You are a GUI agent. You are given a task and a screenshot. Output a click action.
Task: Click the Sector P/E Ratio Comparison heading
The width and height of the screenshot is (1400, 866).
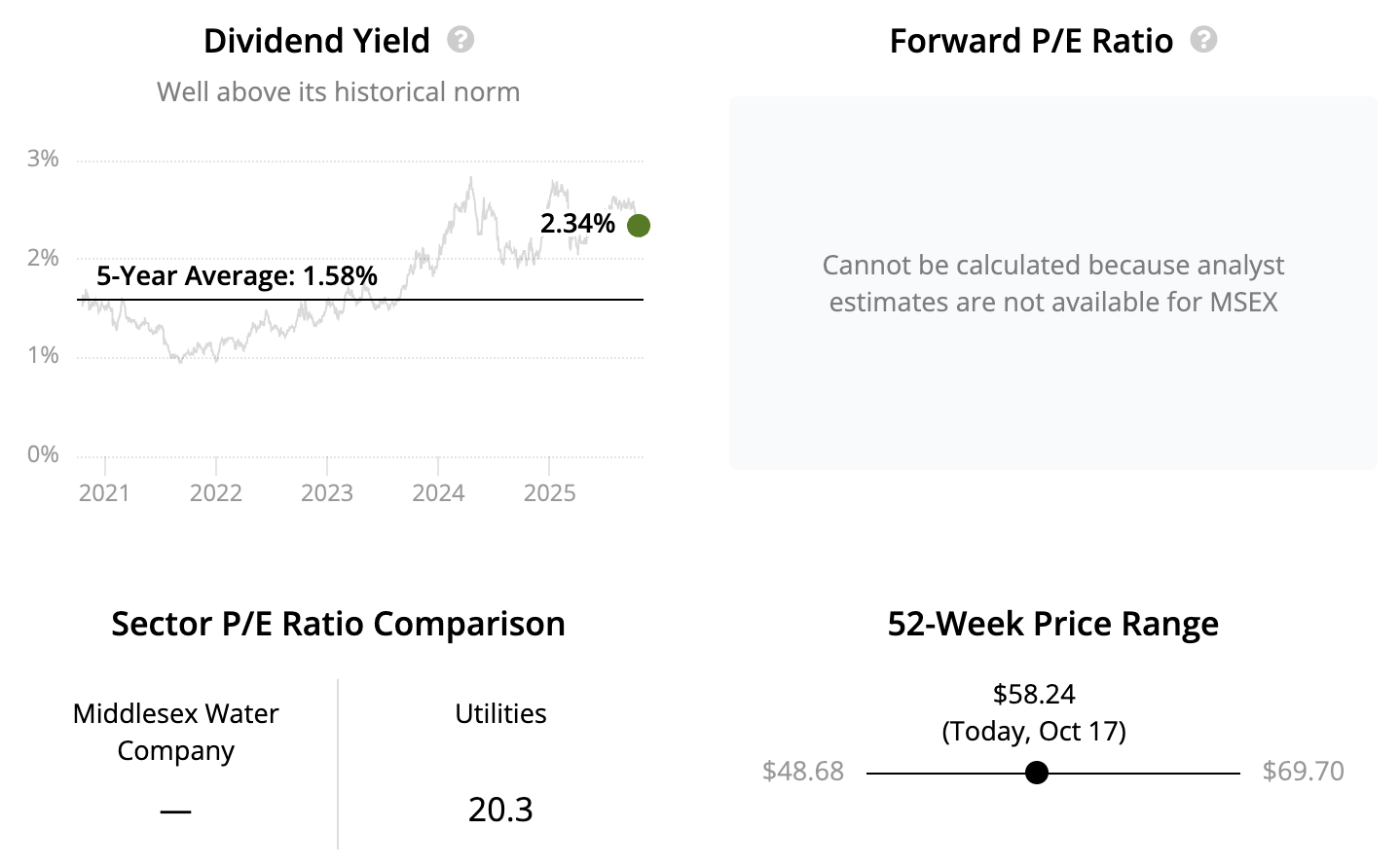tap(338, 624)
